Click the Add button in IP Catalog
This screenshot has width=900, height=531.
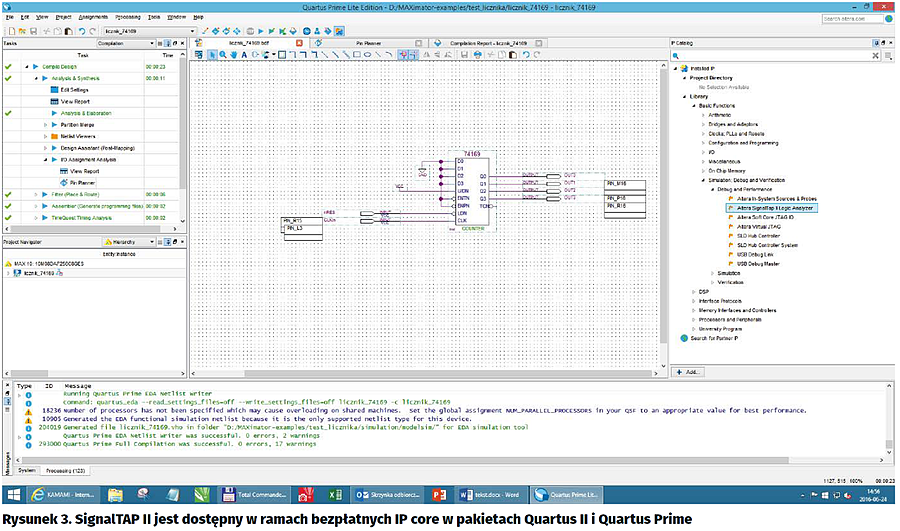point(688,371)
